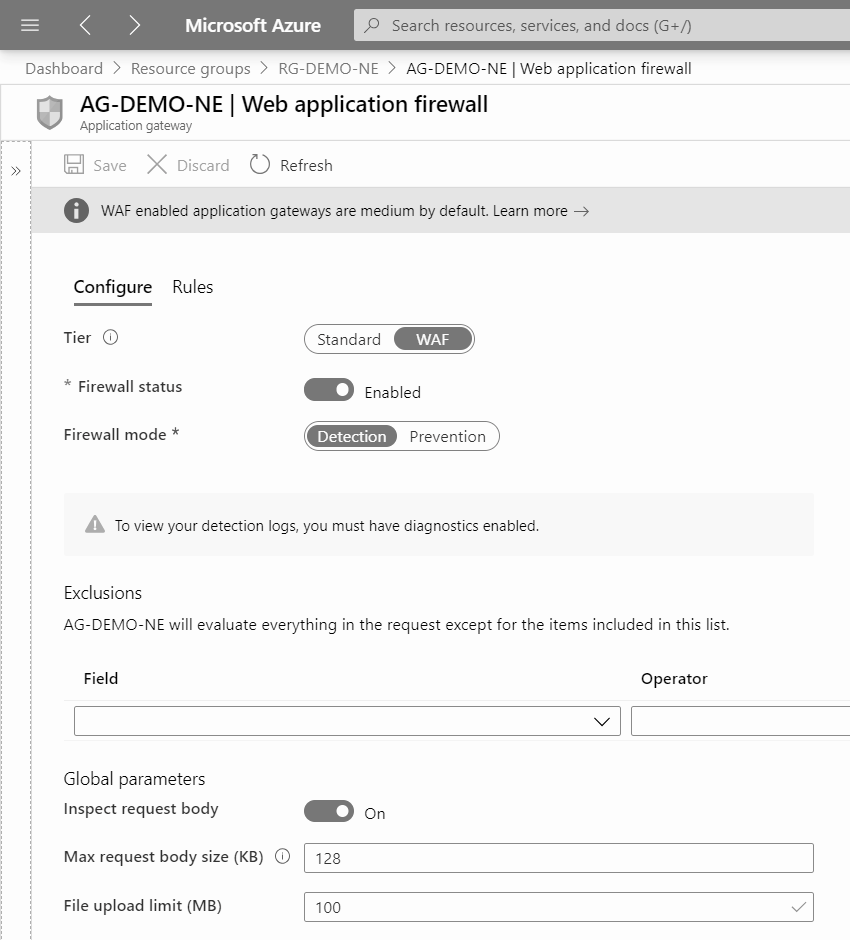The width and height of the screenshot is (850, 940).
Task: Click the forward navigation arrow
Action: click(135, 25)
